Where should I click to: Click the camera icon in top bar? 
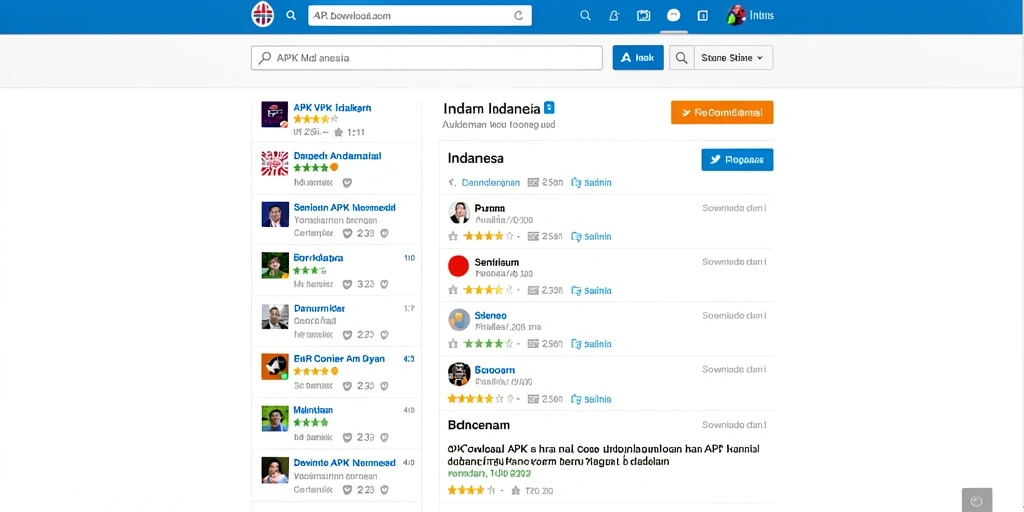pos(643,16)
